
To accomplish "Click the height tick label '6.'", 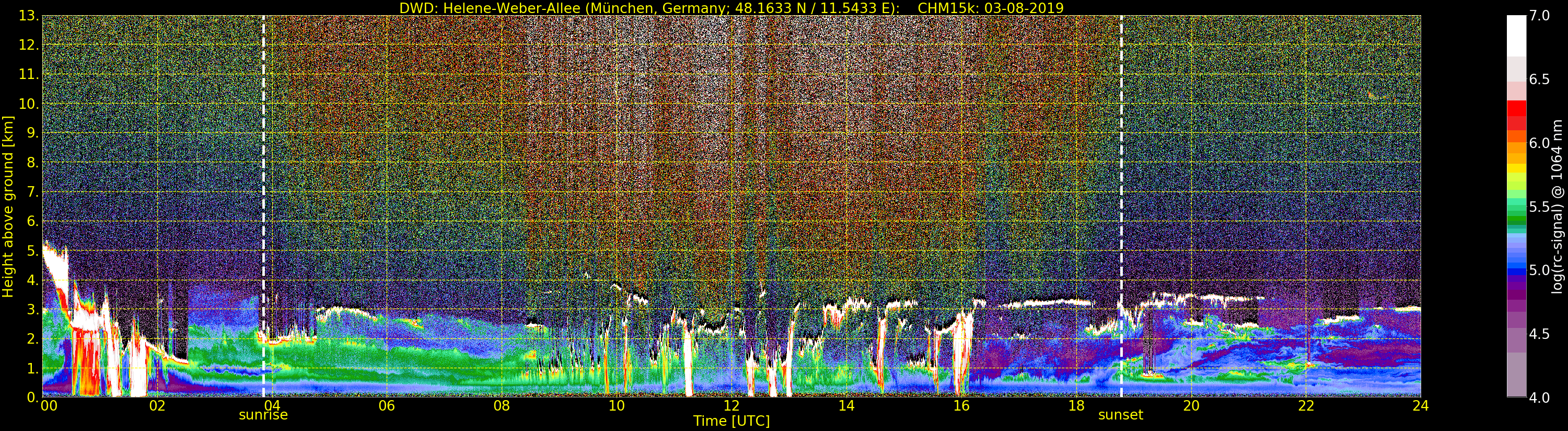I will [x=32, y=221].
